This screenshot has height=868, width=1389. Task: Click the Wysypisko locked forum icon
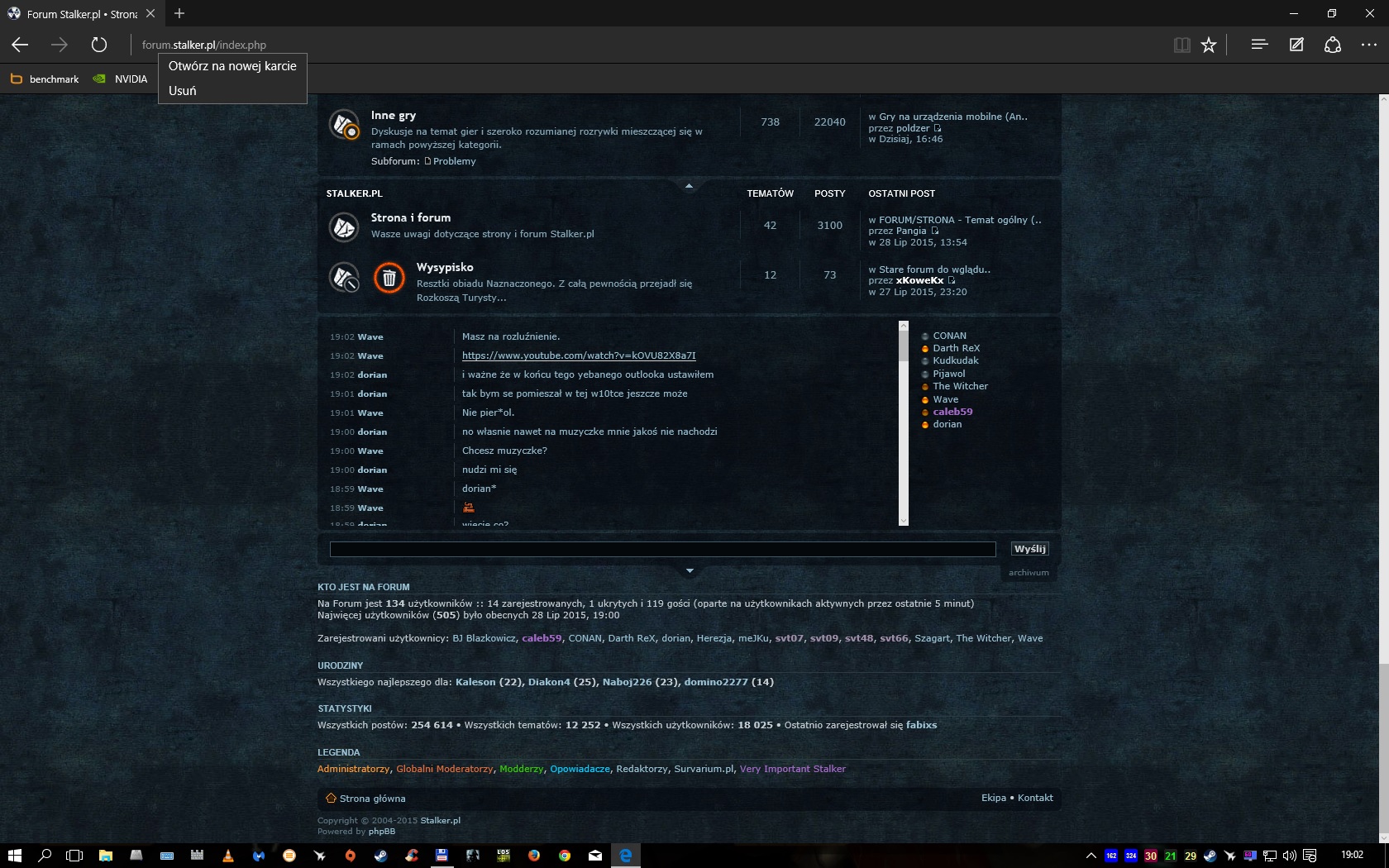(x=344, y=277)
